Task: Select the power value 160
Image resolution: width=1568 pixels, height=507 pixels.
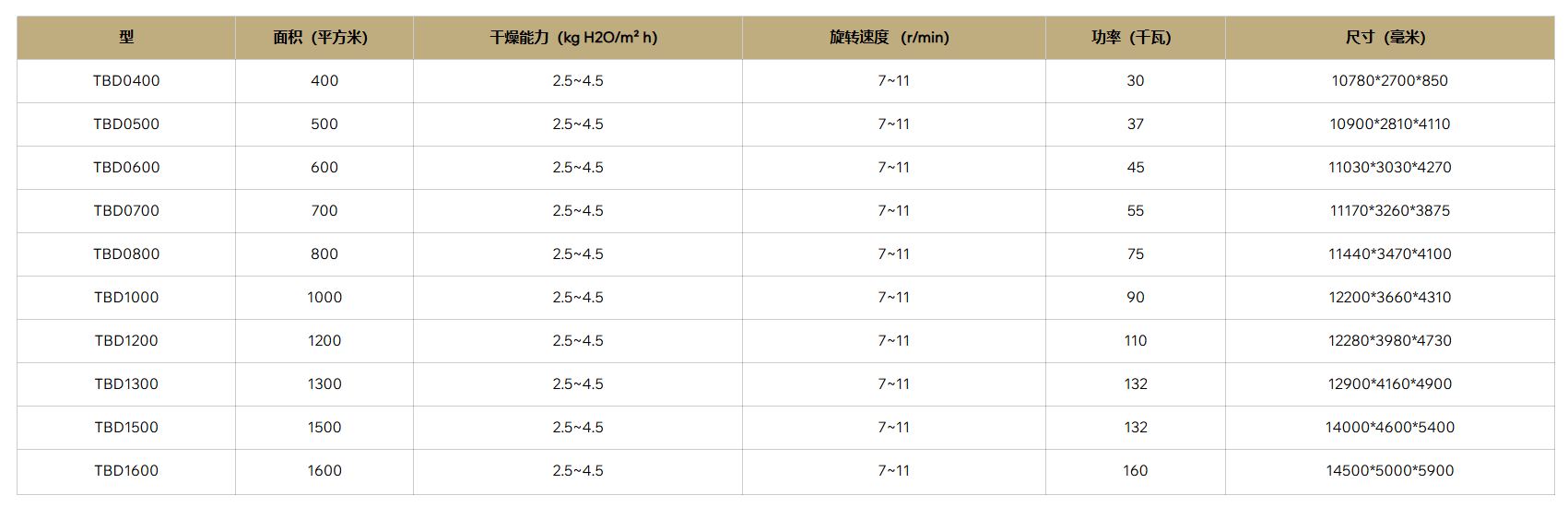Action: click(x=1135, y=471)
